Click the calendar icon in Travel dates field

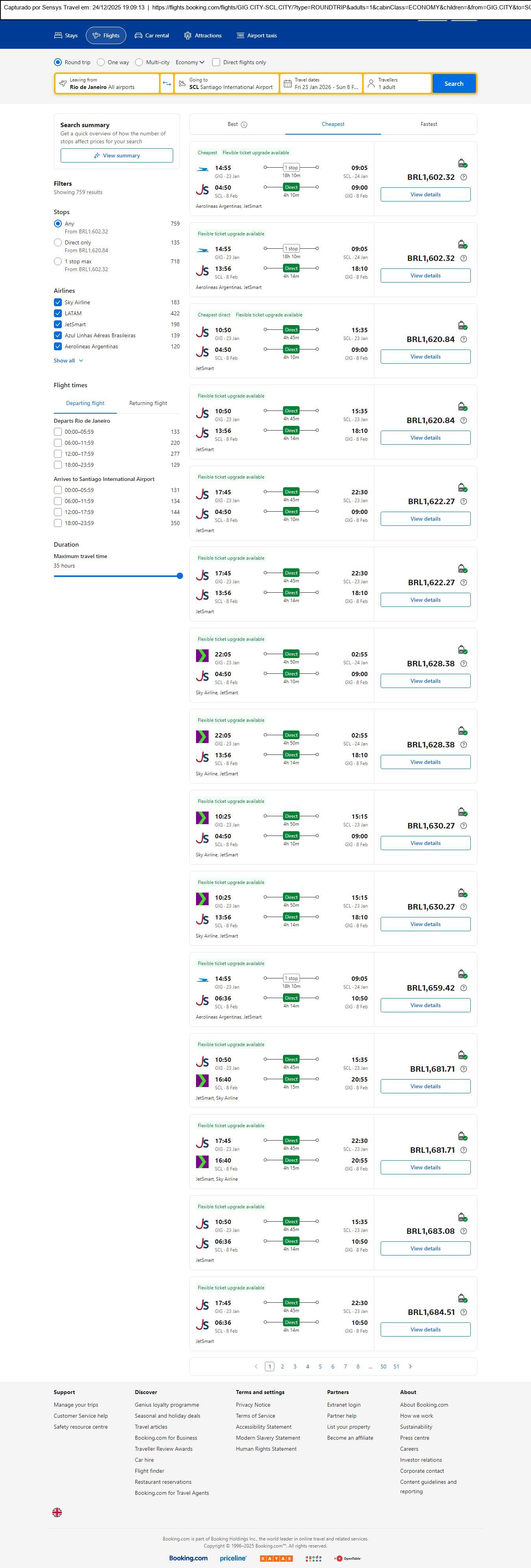(287, 83)
